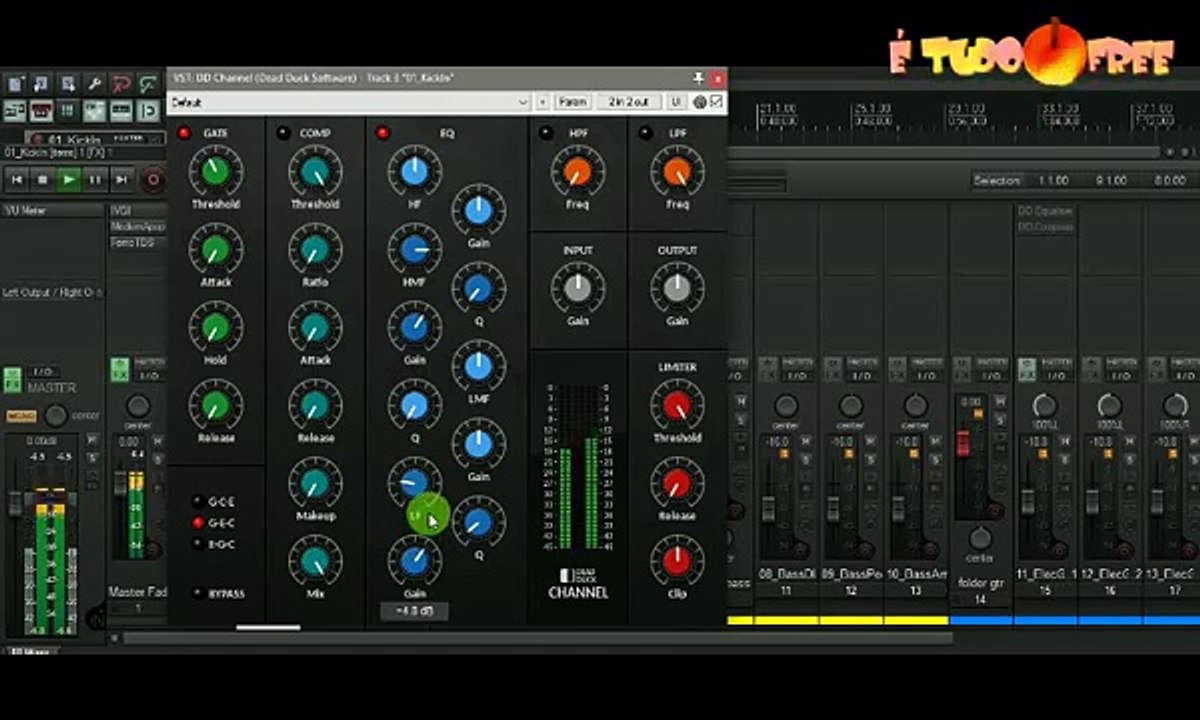Select the E-G-C routing order
The image size is (1200, 720).
[x=197, y=543]
